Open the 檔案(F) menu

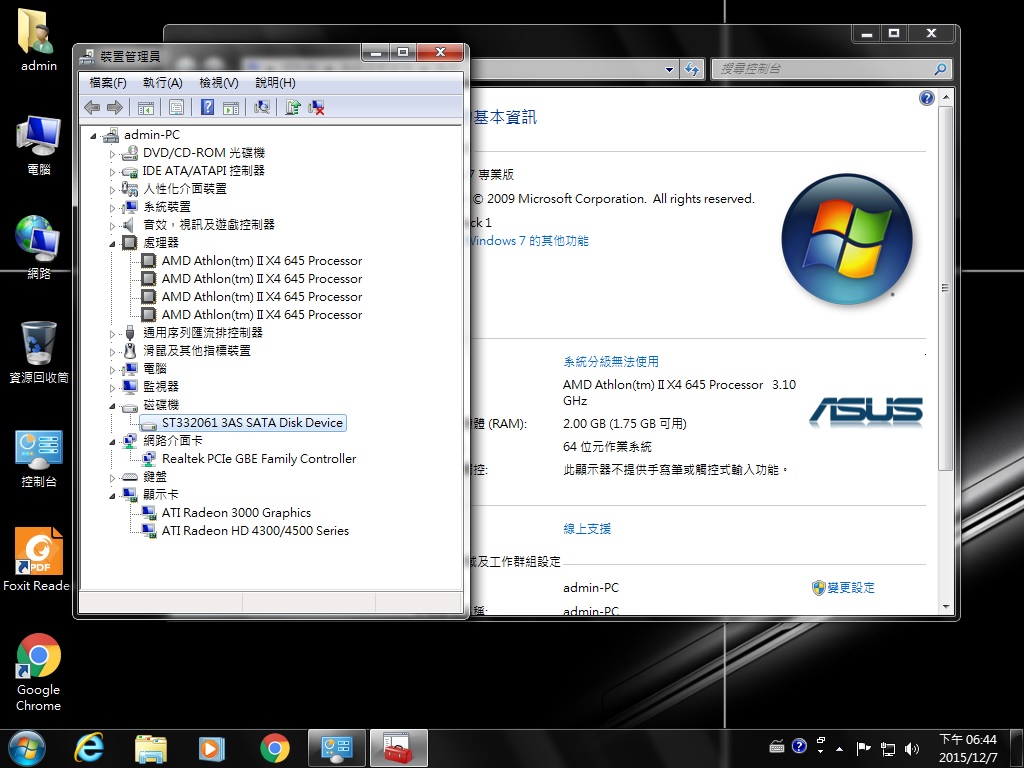pos(108,83)
